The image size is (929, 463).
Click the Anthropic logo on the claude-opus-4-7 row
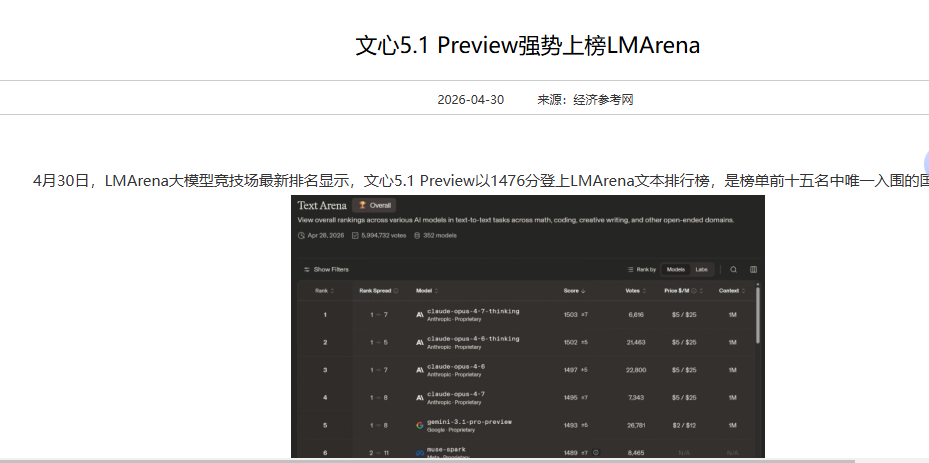(x=419, y=398)
